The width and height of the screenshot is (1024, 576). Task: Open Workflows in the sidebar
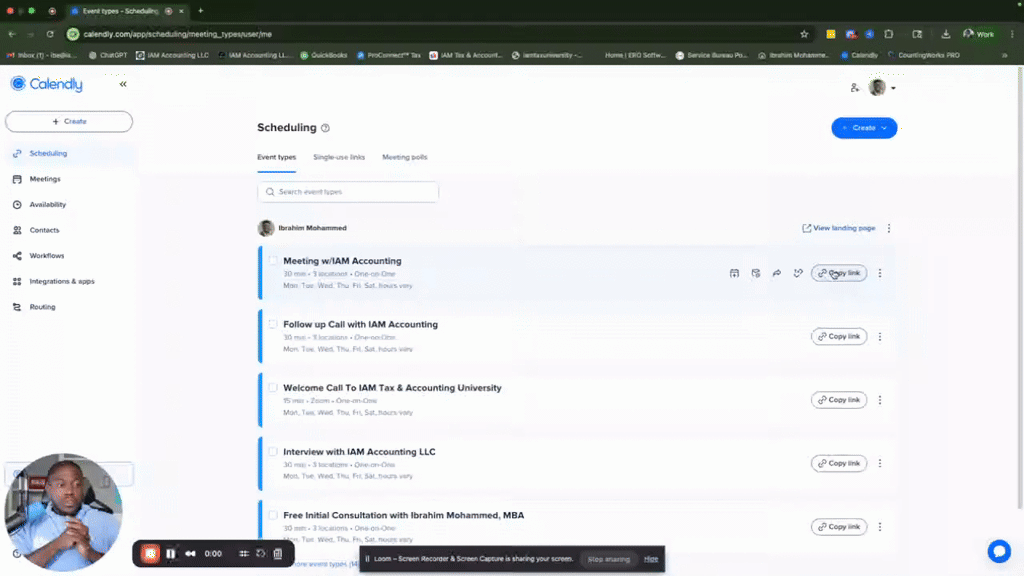(46, 255)
